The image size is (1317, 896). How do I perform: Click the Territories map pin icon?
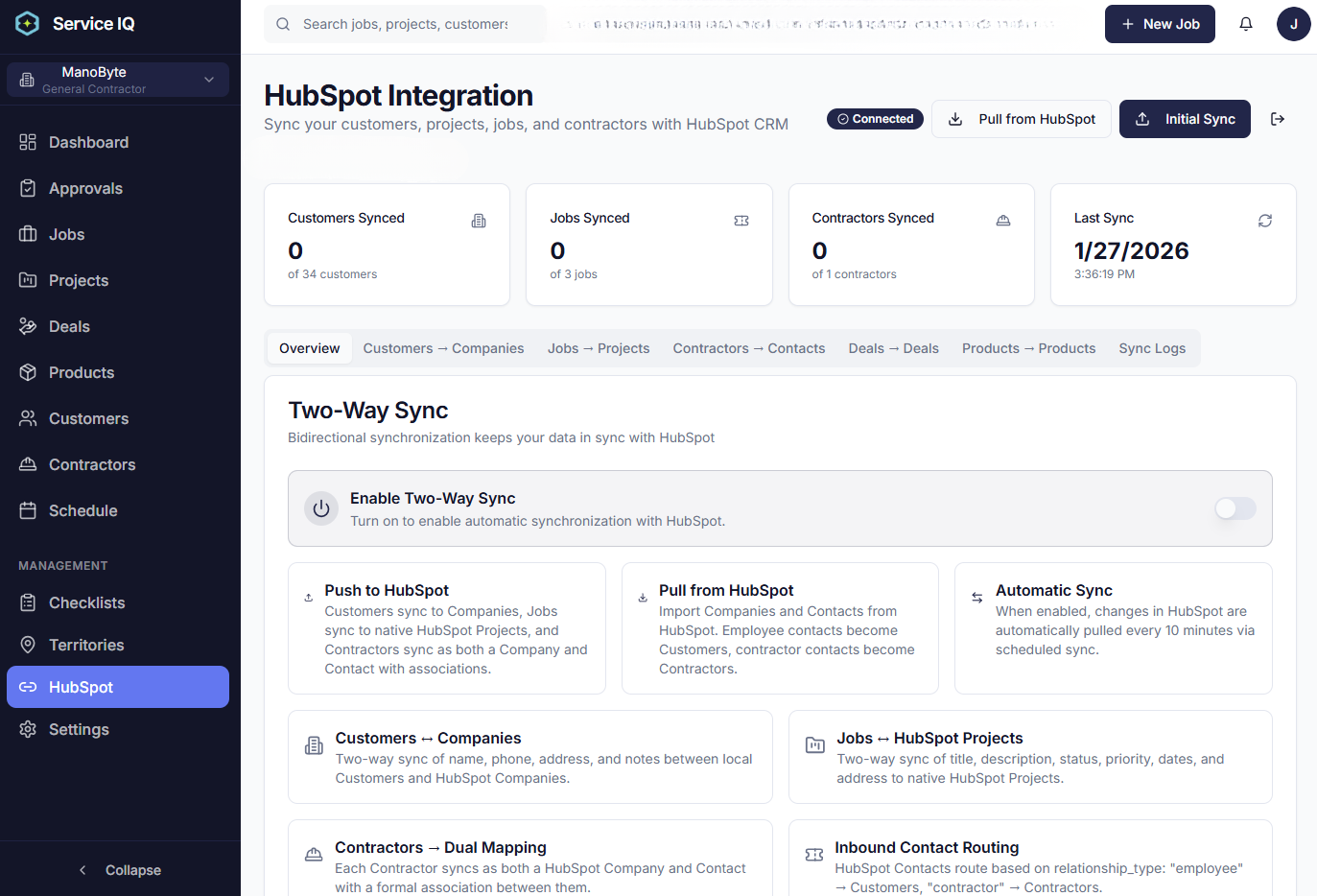tap(28, 645)
